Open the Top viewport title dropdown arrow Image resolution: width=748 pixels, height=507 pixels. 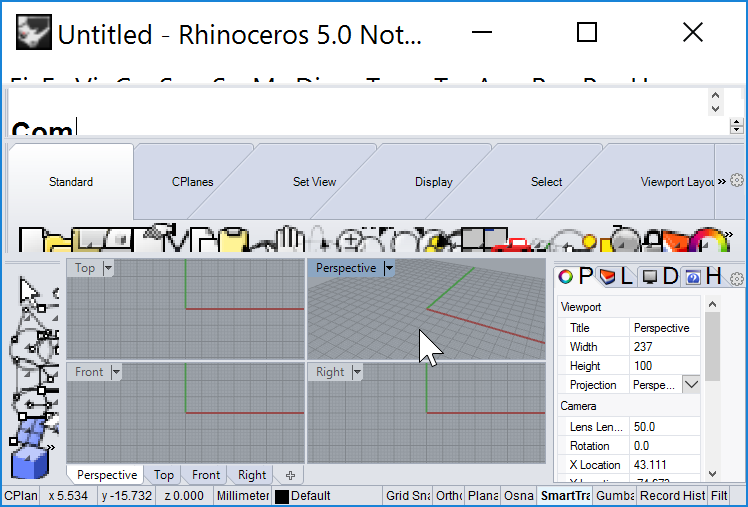(108, 268)
